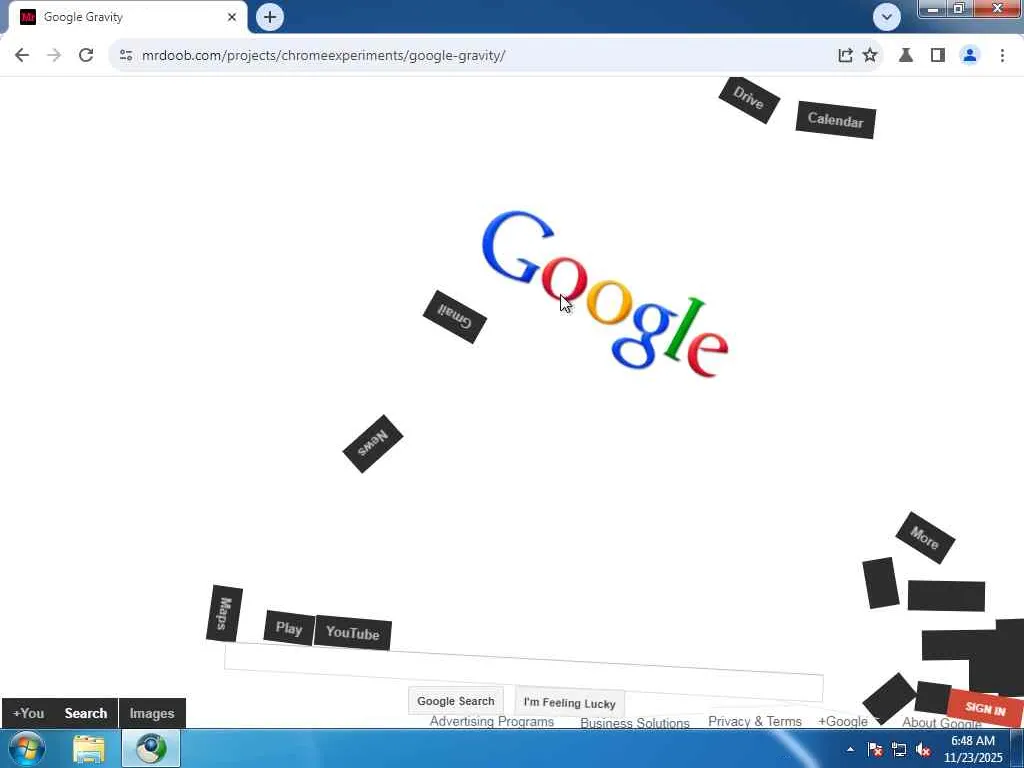Go back using the browser back arrow
1024x768 pixels.
click(x=22, y=56)
